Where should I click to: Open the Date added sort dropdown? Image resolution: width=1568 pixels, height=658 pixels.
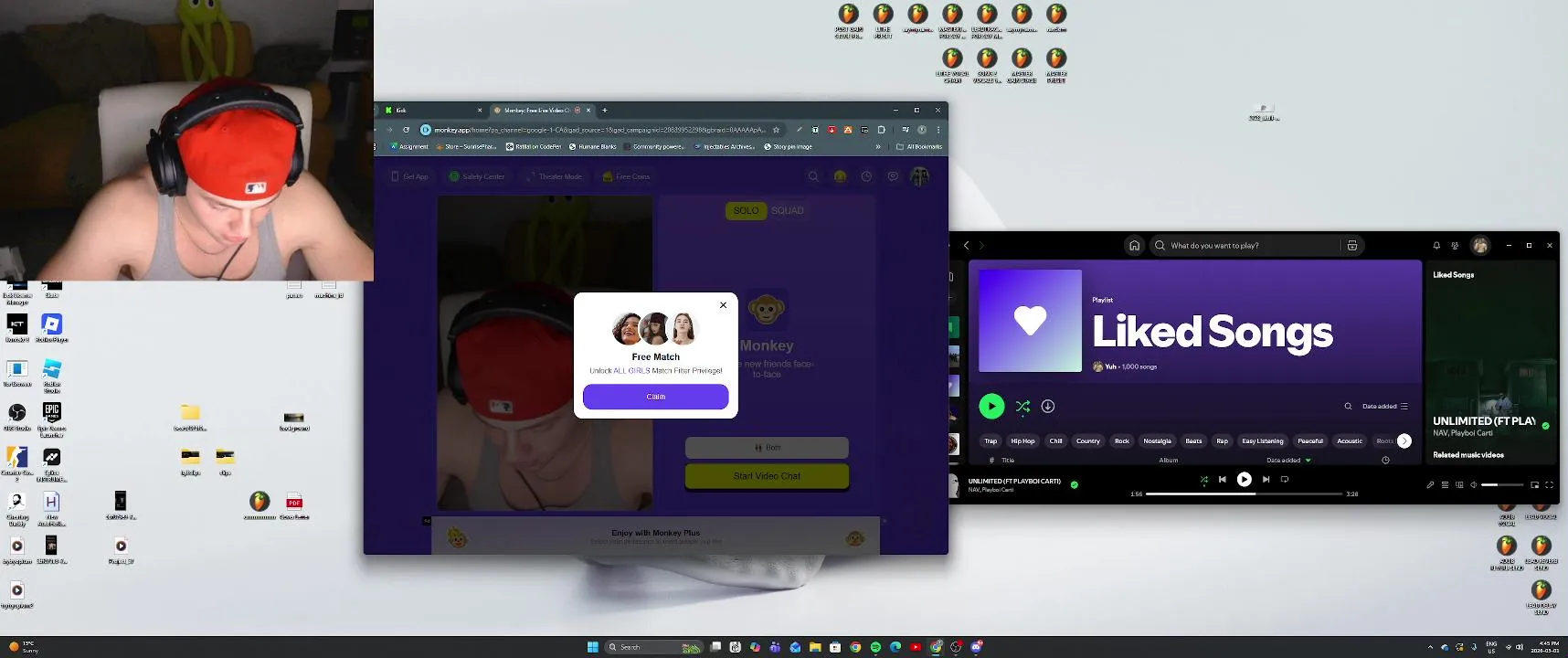point(1385,406)
